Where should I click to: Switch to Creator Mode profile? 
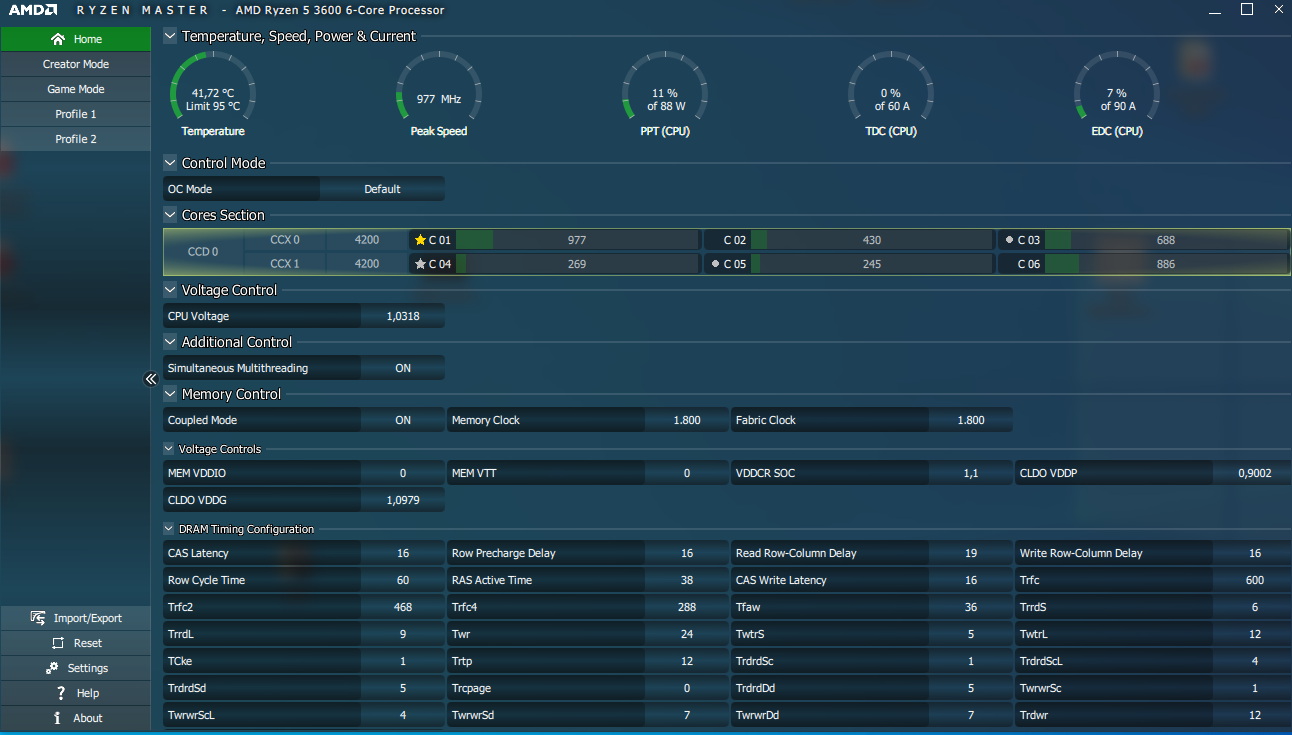(75, 64)
